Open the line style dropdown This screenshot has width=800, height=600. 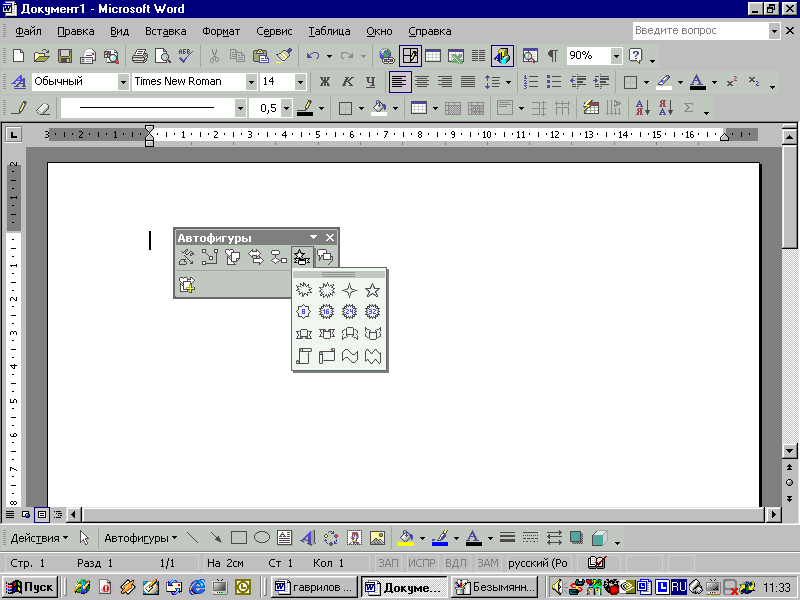pyautogui.click(x=240, y=108)
